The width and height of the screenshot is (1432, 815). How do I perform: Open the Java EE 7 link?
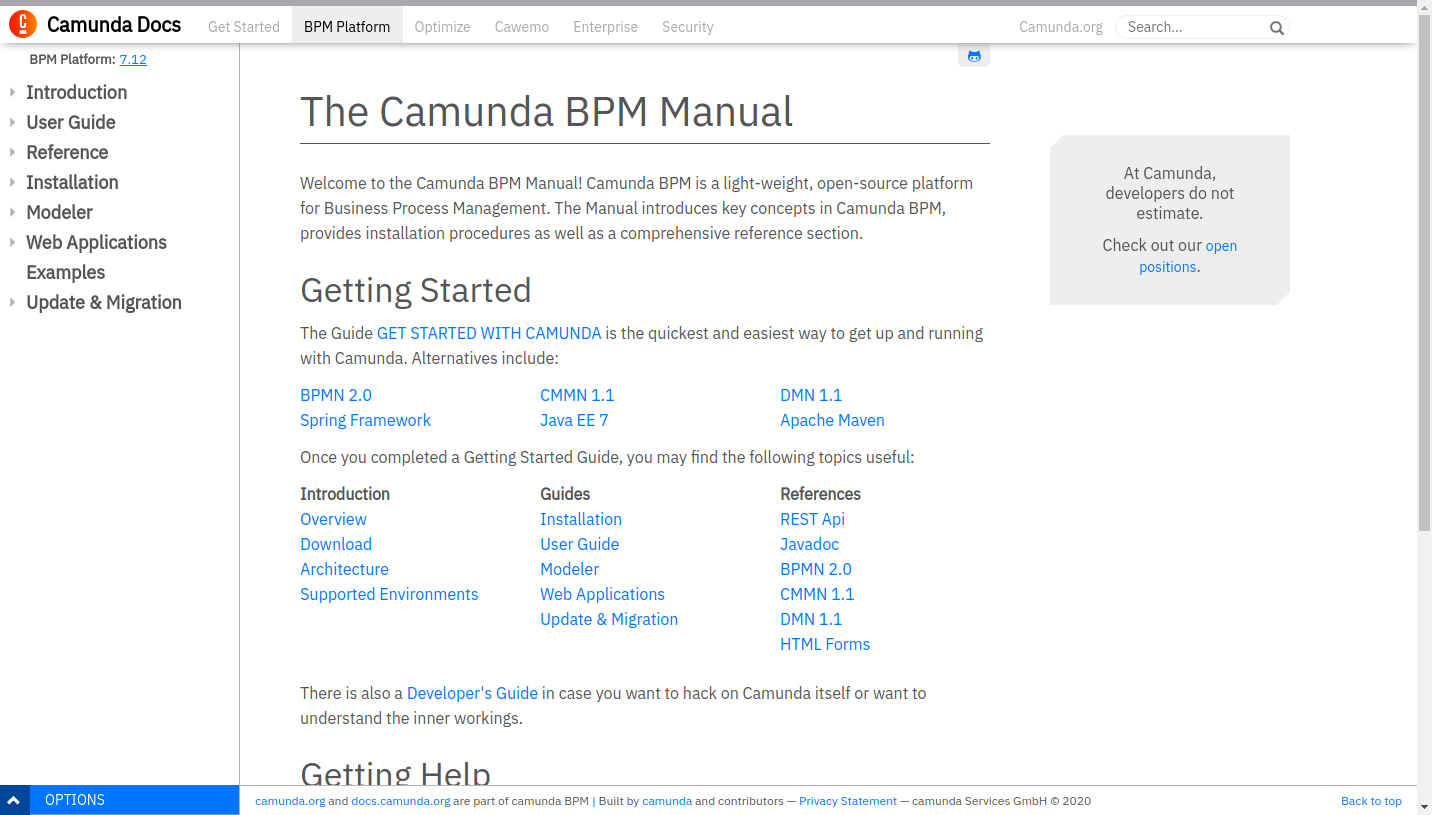tap(574, 420)
